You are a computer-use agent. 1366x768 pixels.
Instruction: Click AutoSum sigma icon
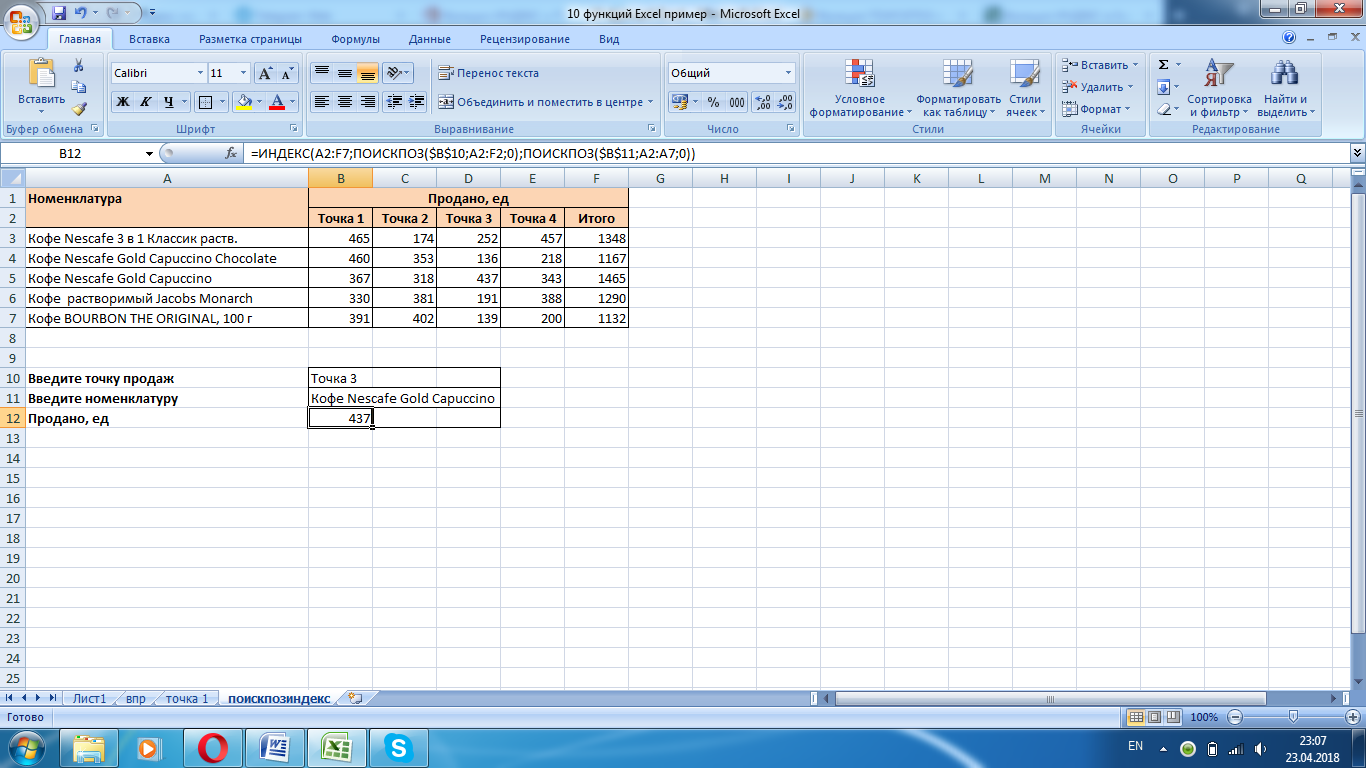(x=1164, y=65)
